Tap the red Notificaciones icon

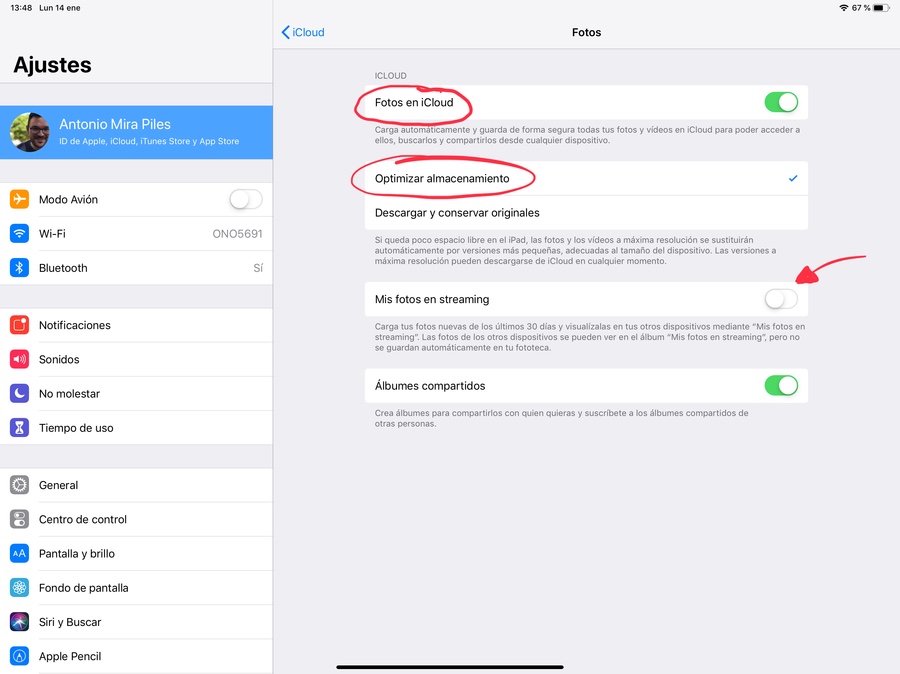click(x=19, y=325)
